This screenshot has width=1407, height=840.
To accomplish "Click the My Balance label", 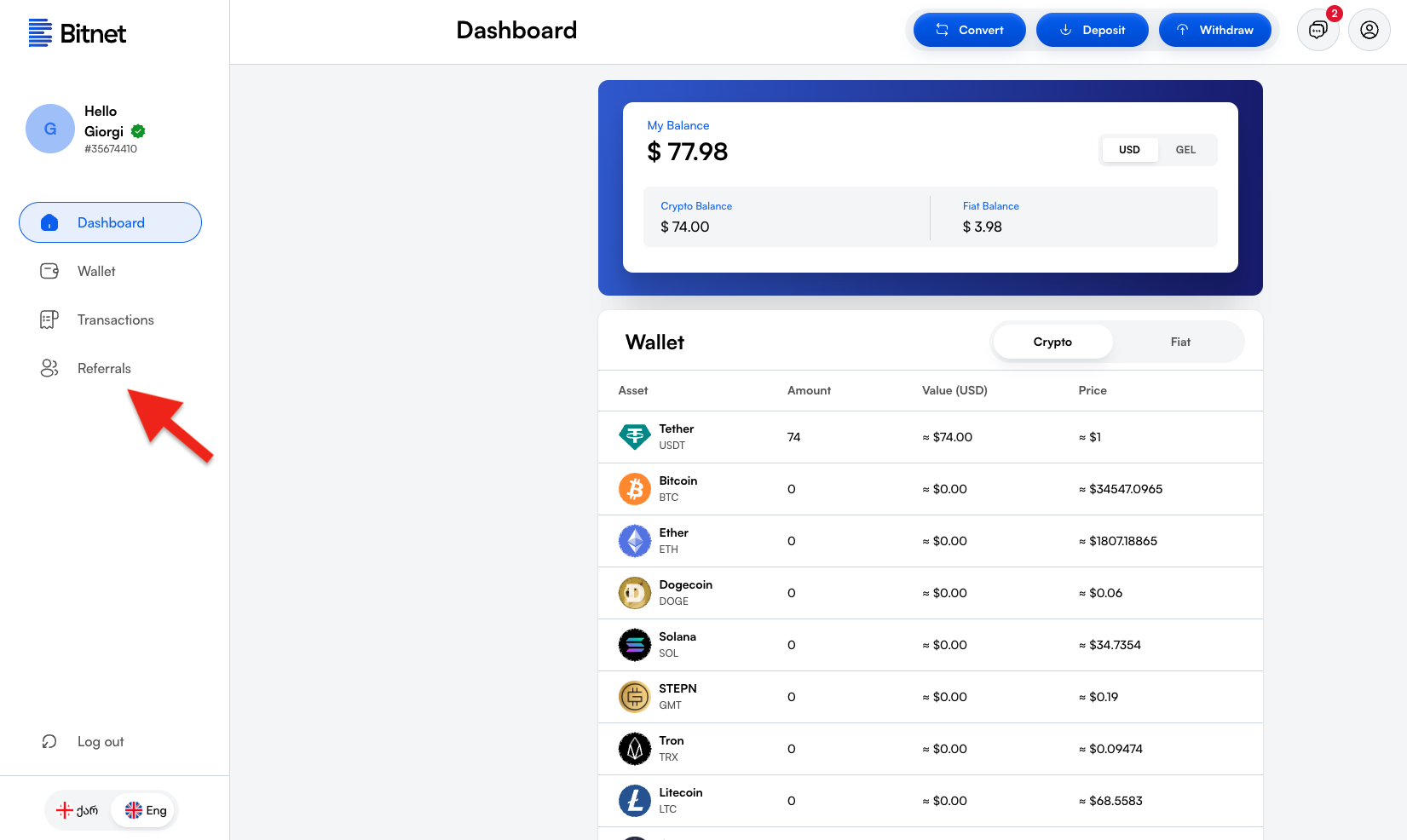I will click(x=678, y=125).
